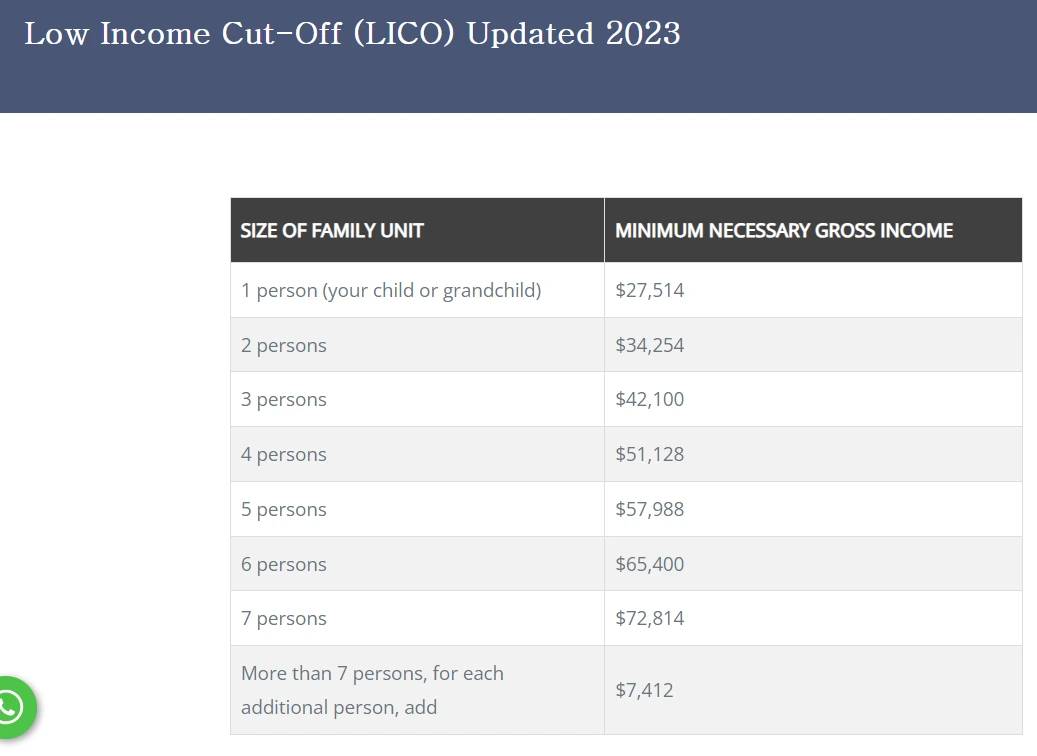Select the 'SIZE OF FAMILY UNIT' header
1037x756 pixels.
[331, 230]
